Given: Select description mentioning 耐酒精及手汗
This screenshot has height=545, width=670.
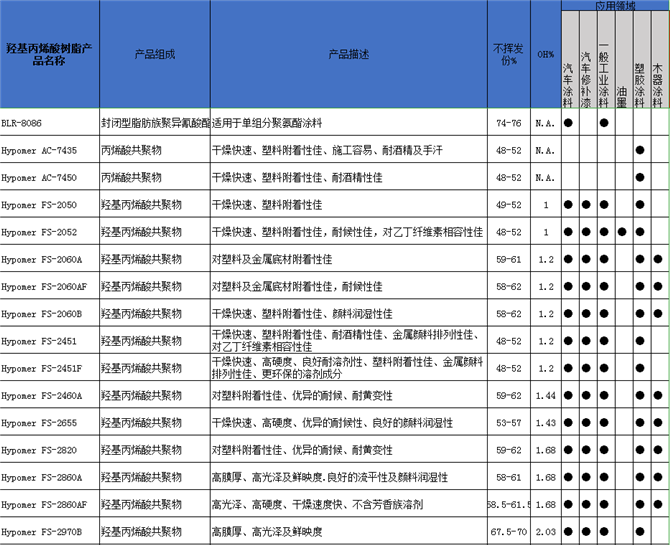Looking at the screenshot, I should 349,150.
